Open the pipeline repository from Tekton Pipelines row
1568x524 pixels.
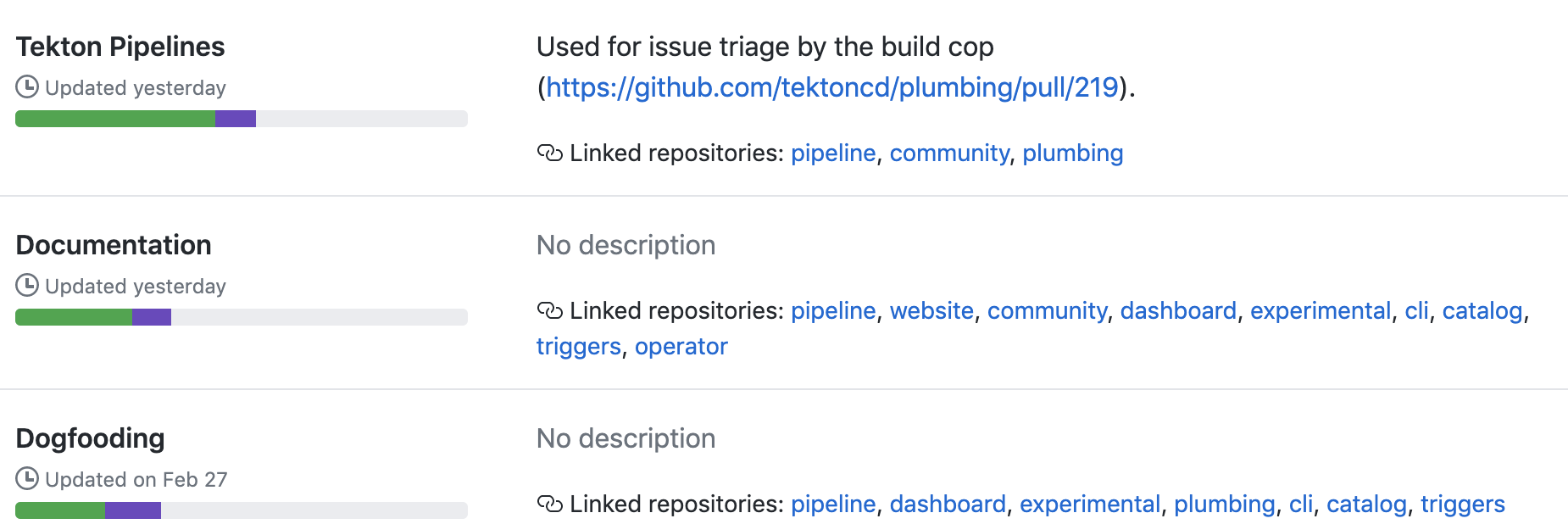click(833, 153)
